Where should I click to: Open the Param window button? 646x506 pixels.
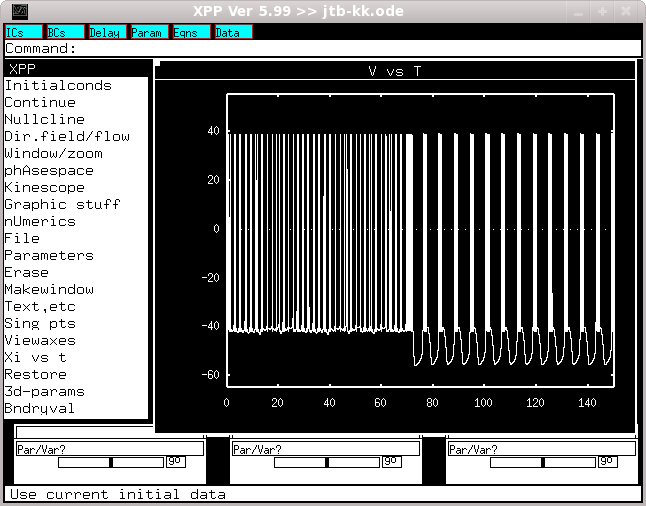[x=150, y=32]
